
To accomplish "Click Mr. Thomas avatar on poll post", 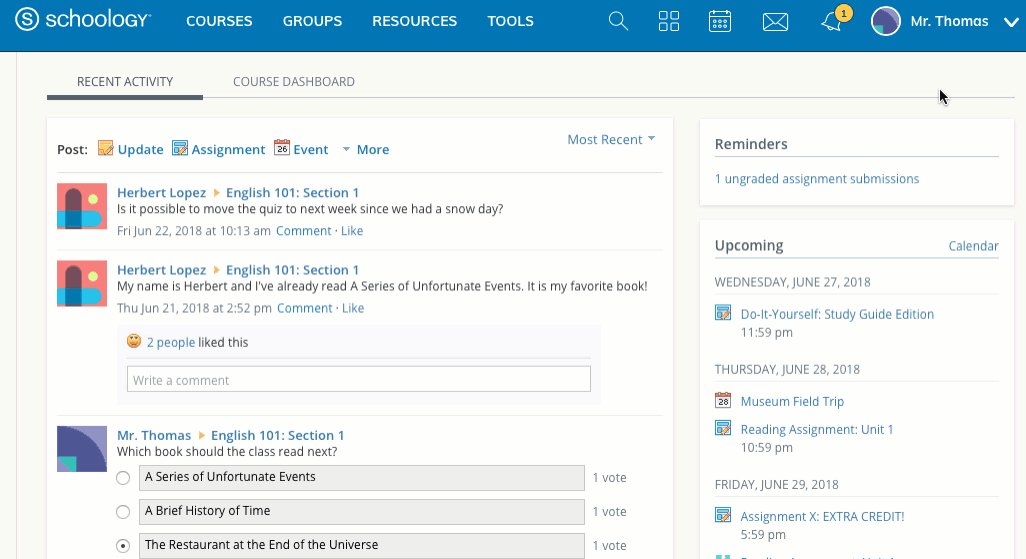I will click(82, 449).
